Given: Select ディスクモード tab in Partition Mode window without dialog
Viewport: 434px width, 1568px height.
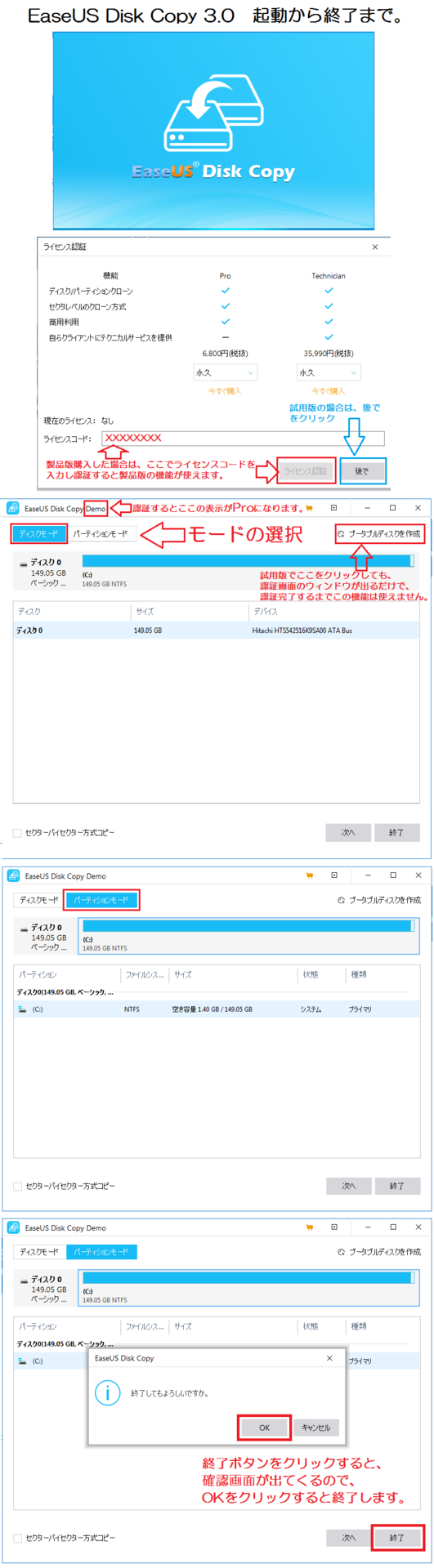Looking at the screenshot, I should pyautogui.click(x=39, y=900).
